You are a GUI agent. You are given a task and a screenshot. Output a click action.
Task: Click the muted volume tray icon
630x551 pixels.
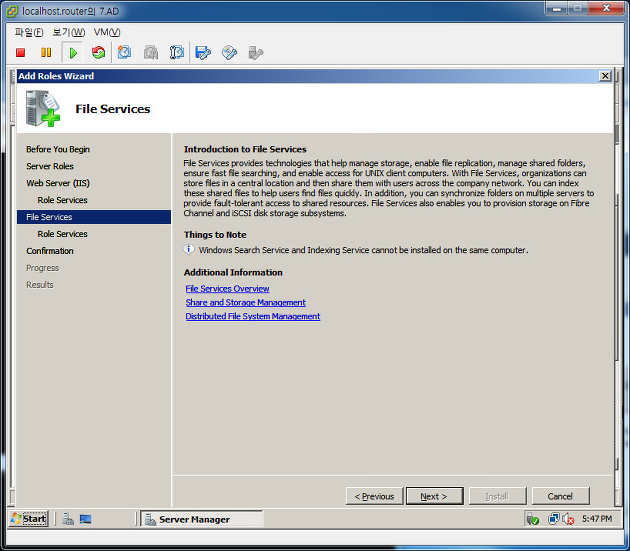tap(568, 519)
